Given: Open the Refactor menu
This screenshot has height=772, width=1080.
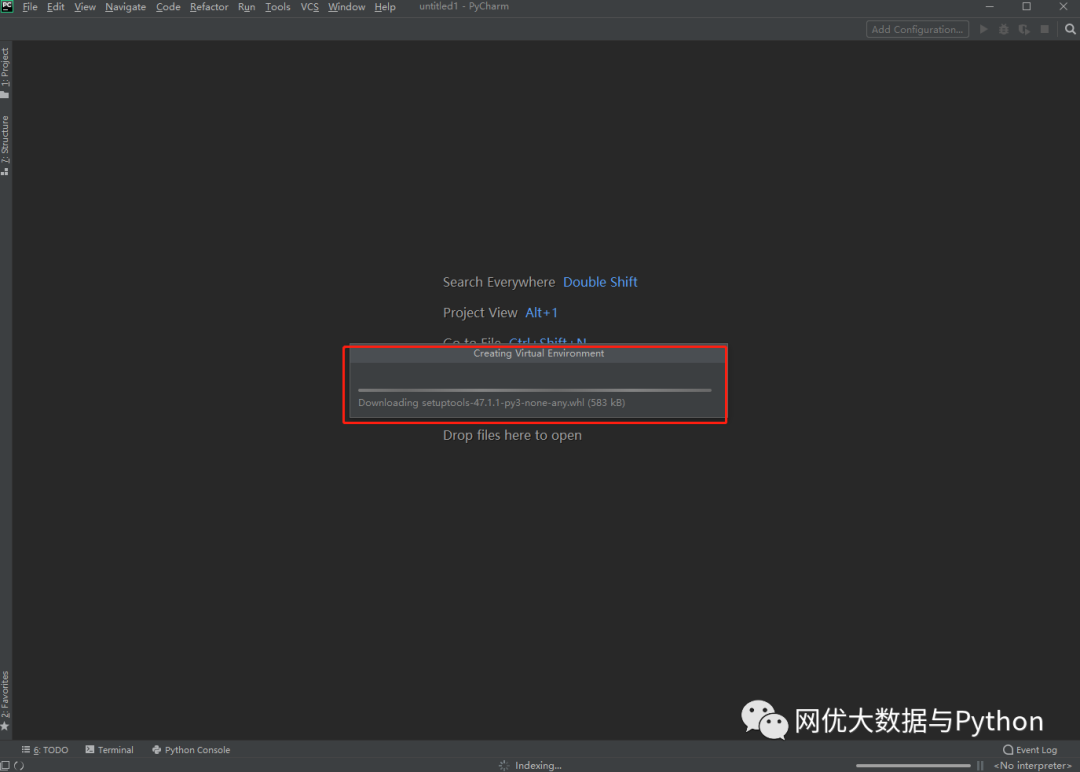Looking at the screenshot, I should [209, 7].
